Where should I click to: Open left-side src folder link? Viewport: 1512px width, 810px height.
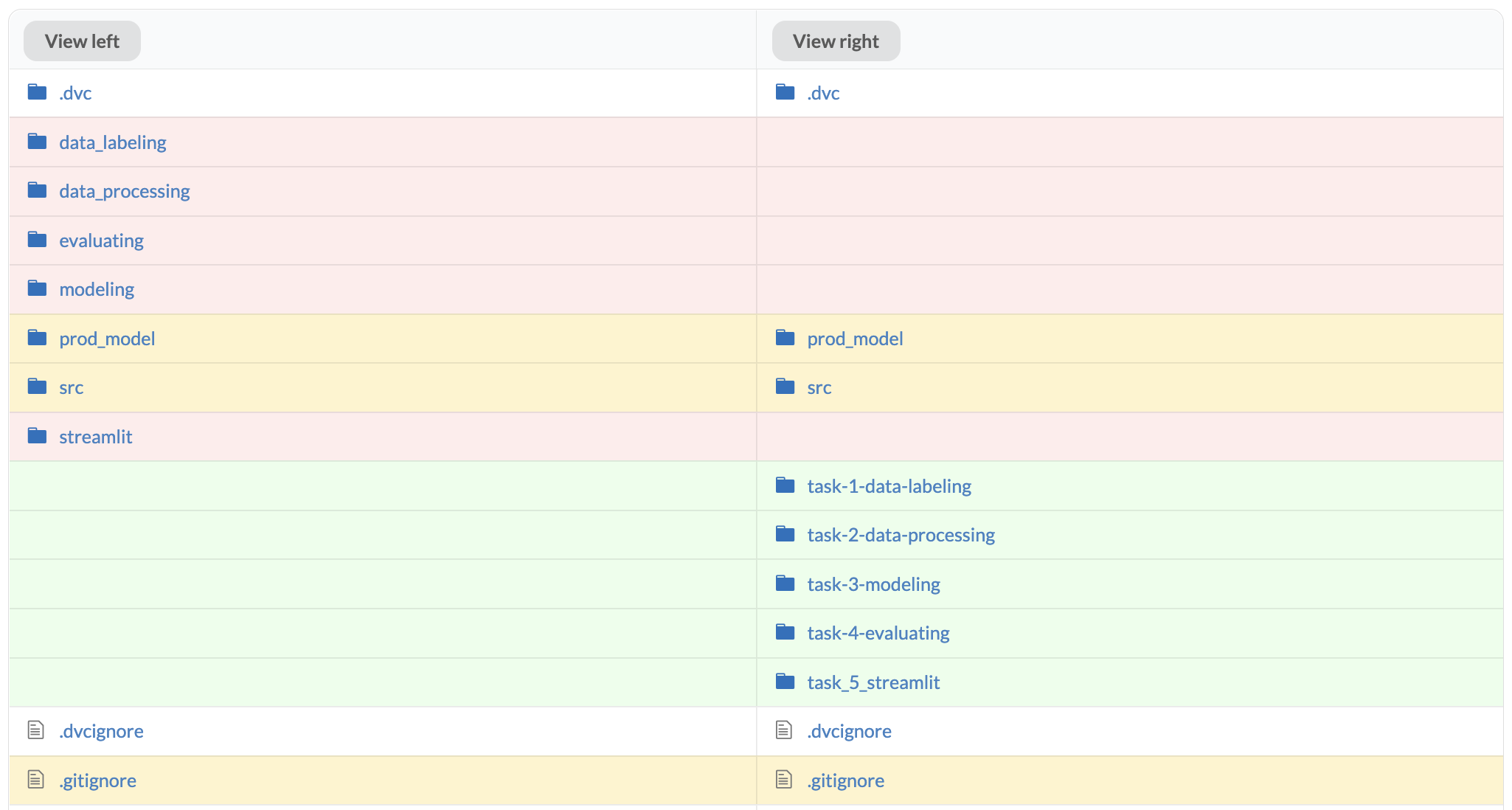pyautogui.click(x=71, y=387)
